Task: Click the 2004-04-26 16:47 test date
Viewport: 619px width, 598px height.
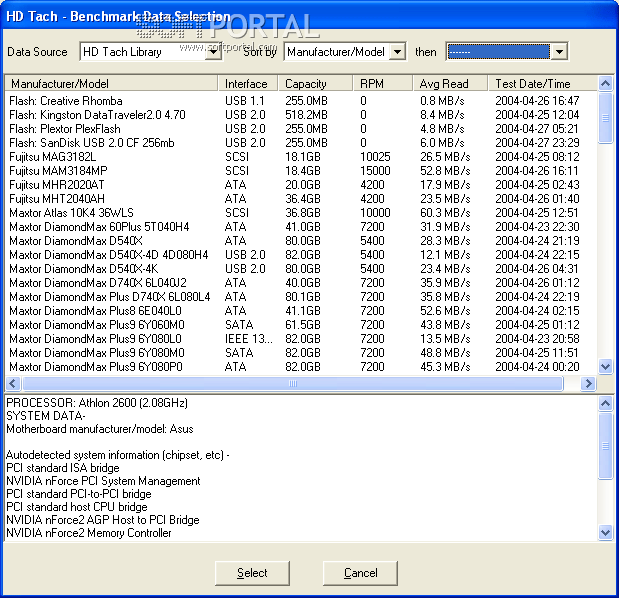Action: [x=537, y=101]
